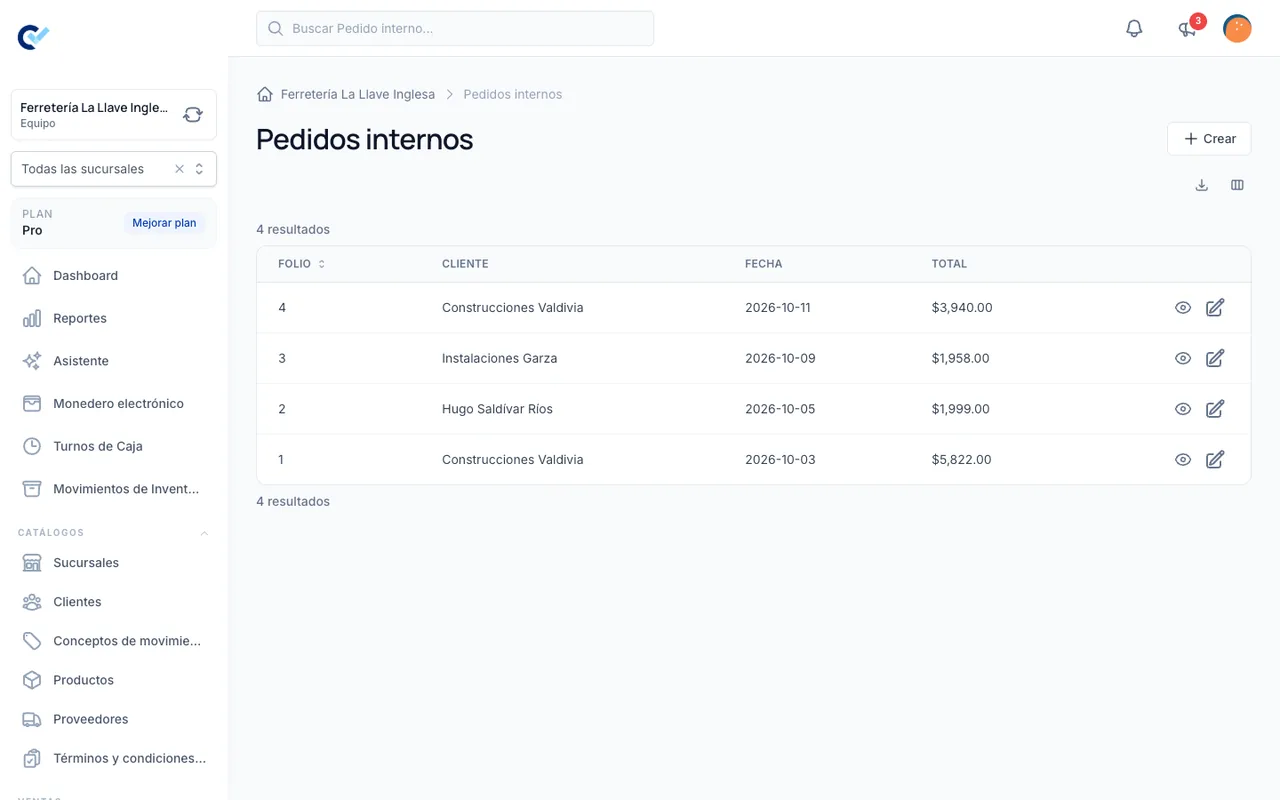Viewport: 1280px width, 800px height.
Task: View pedido of Instalaciones Garza
Action: click(1183, 358)
